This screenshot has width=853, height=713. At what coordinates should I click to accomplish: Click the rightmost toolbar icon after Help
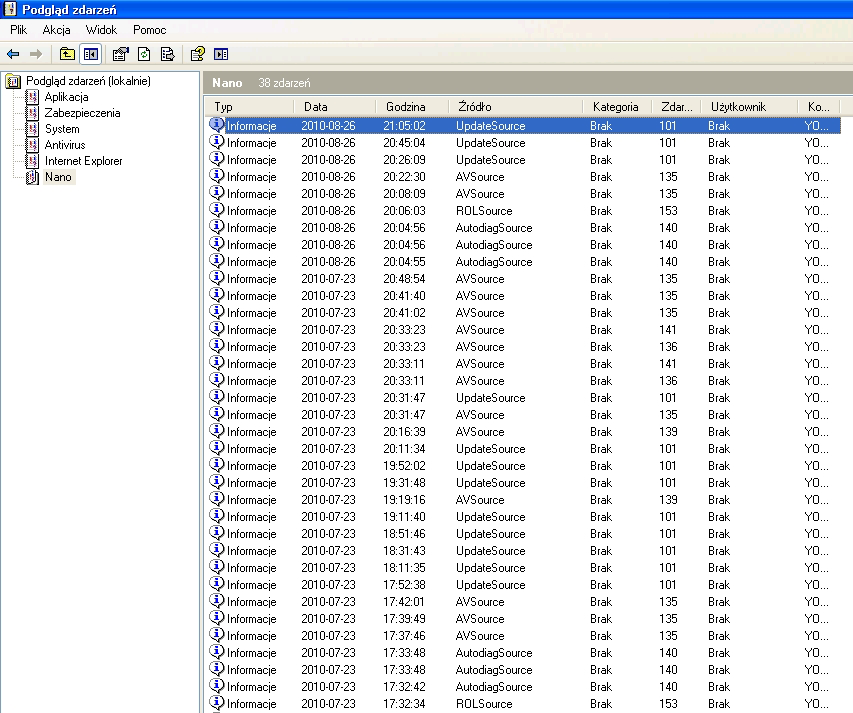(x=221, y=54)
